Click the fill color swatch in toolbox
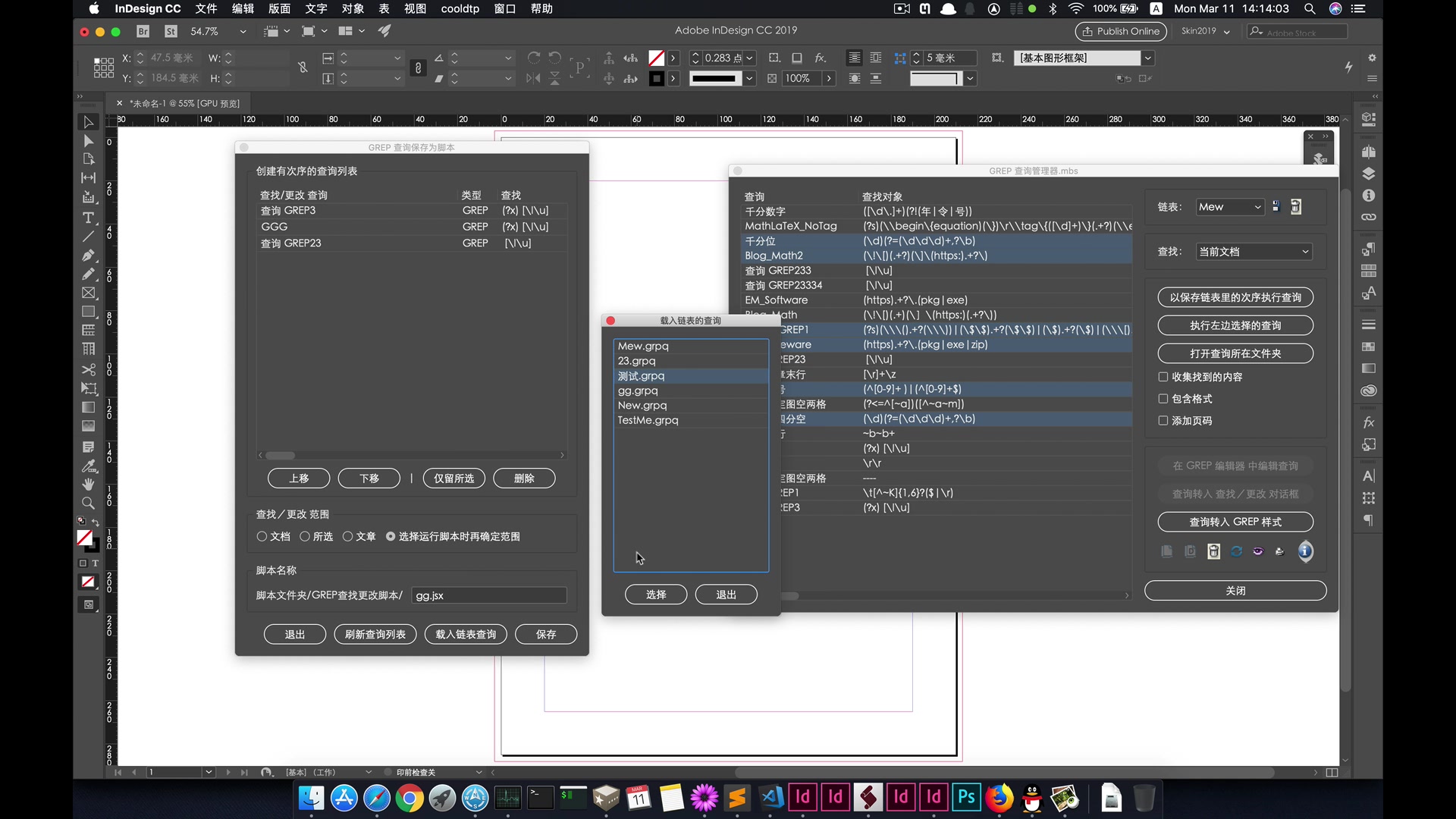The image size is (1456, 819). tap(84, 538)
